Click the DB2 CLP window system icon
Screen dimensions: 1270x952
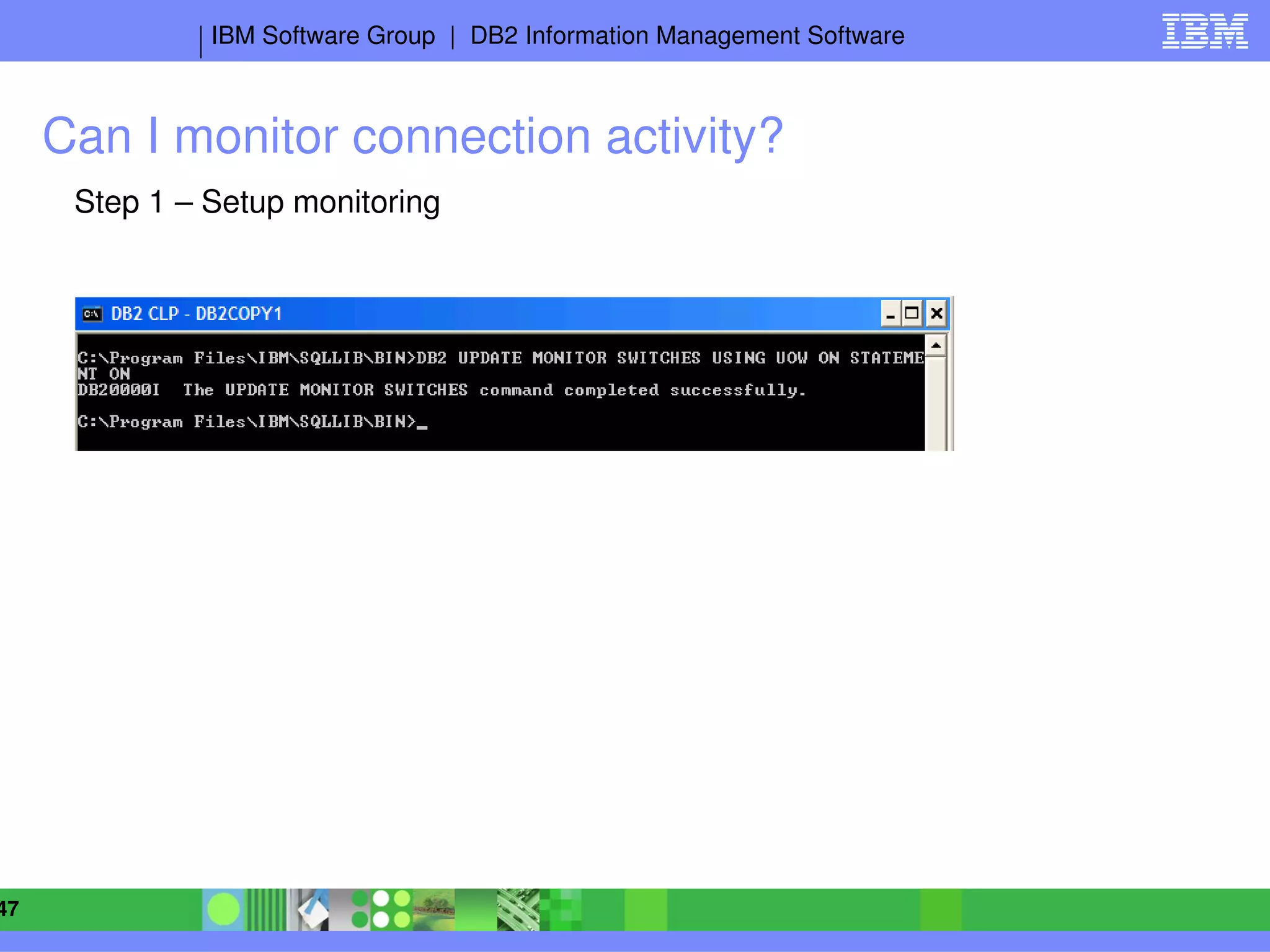(92, 314)
